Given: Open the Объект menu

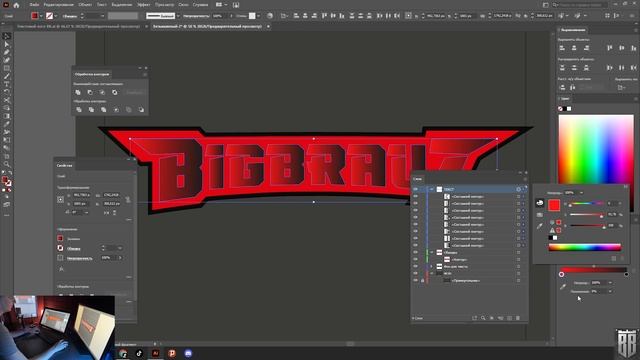Looking at the screenshot, I should (x=85, y=5).
